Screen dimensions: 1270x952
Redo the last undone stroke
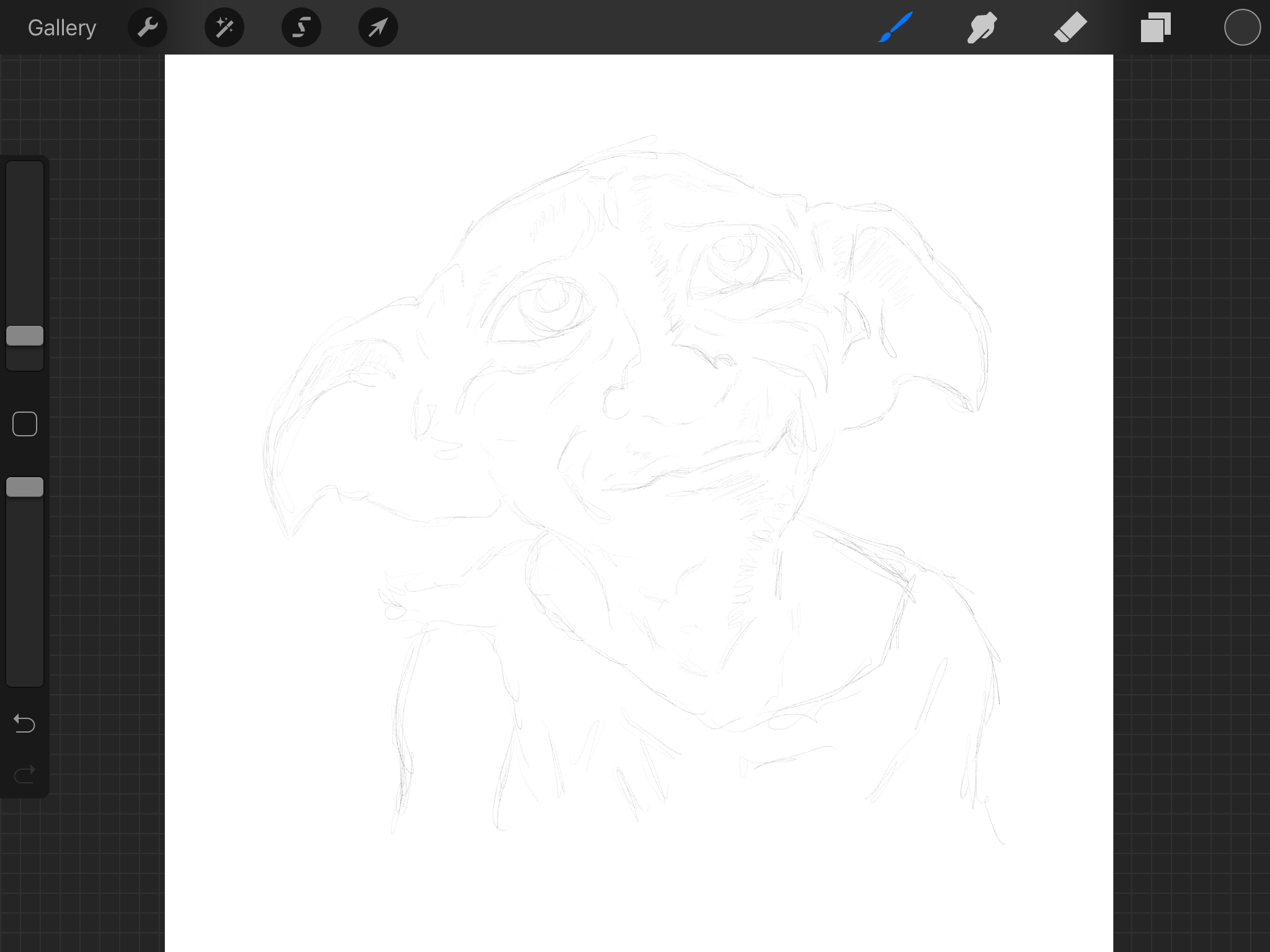[x=25, y=774]
